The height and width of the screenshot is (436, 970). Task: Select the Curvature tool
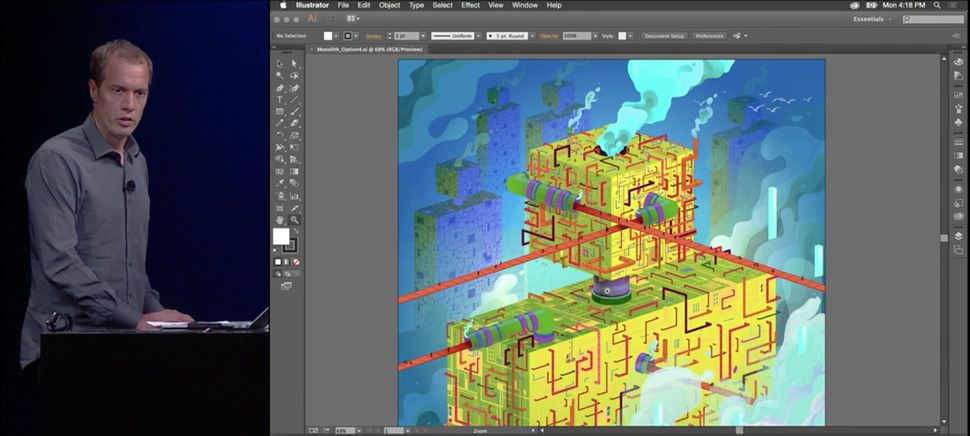[x=294, y=87]
